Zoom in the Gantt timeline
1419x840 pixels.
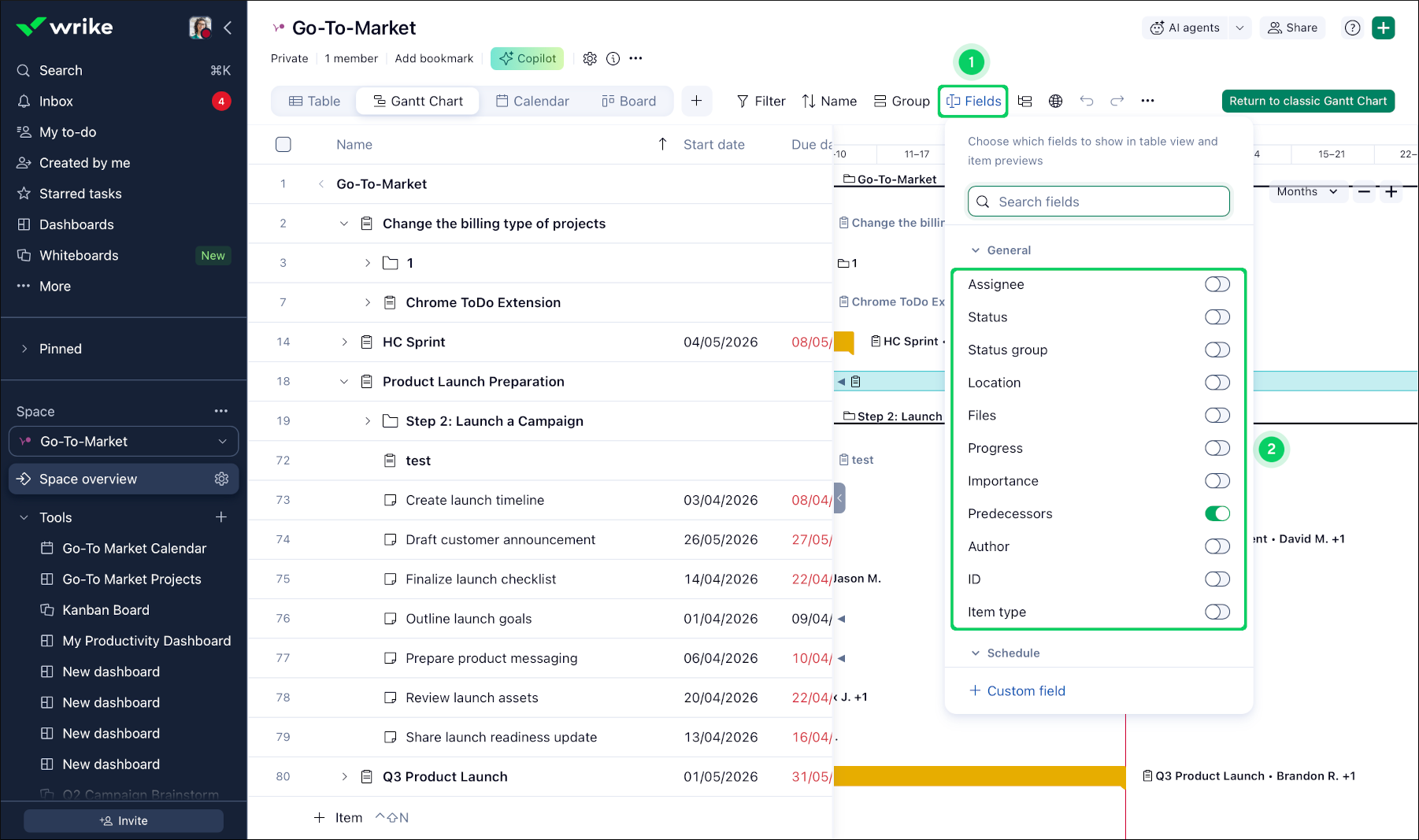[x=1391, y=192]
